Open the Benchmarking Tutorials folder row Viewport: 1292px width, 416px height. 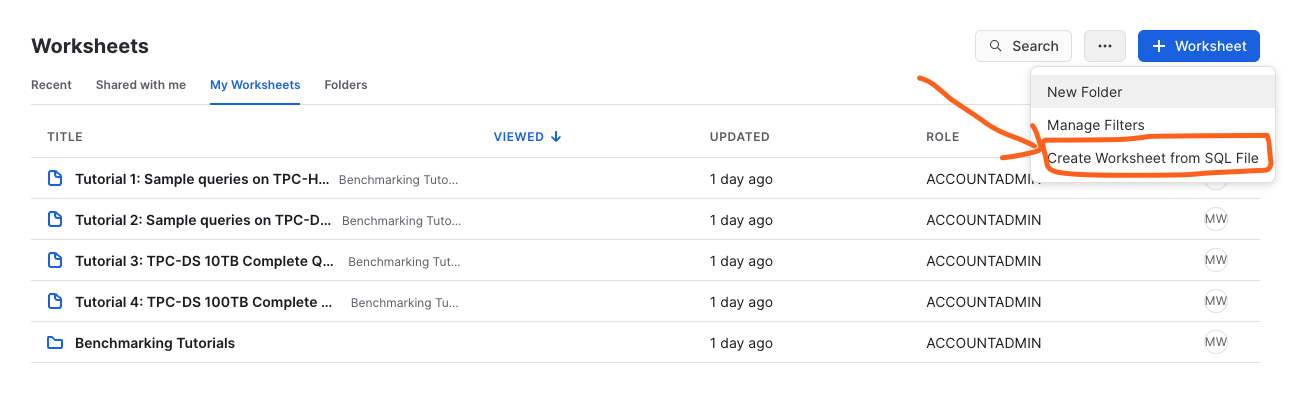[155, 343]
